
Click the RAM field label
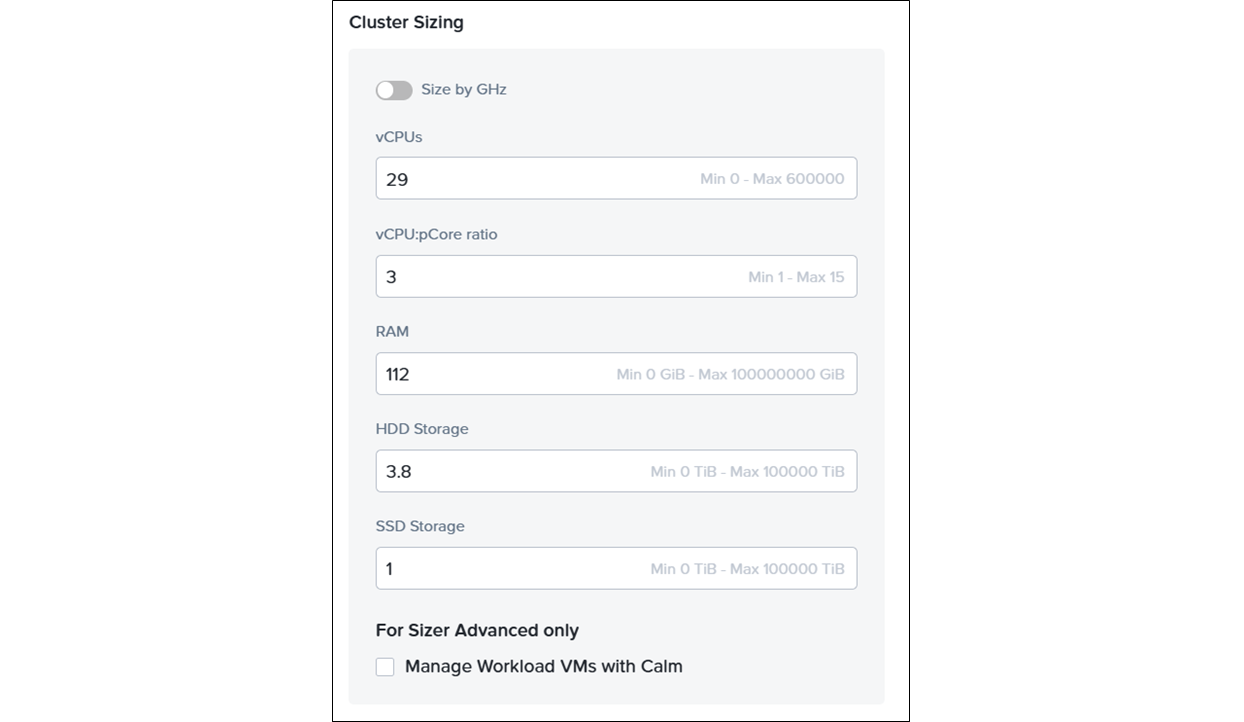[x=392, y=332]
